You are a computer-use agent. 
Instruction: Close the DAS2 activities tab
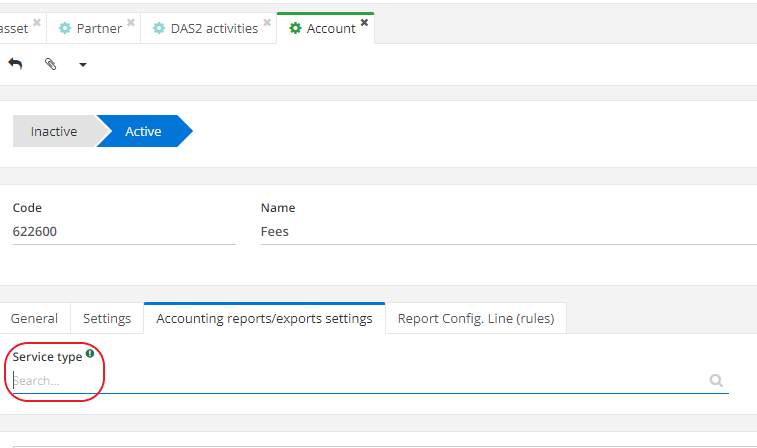tap(267, 22)
